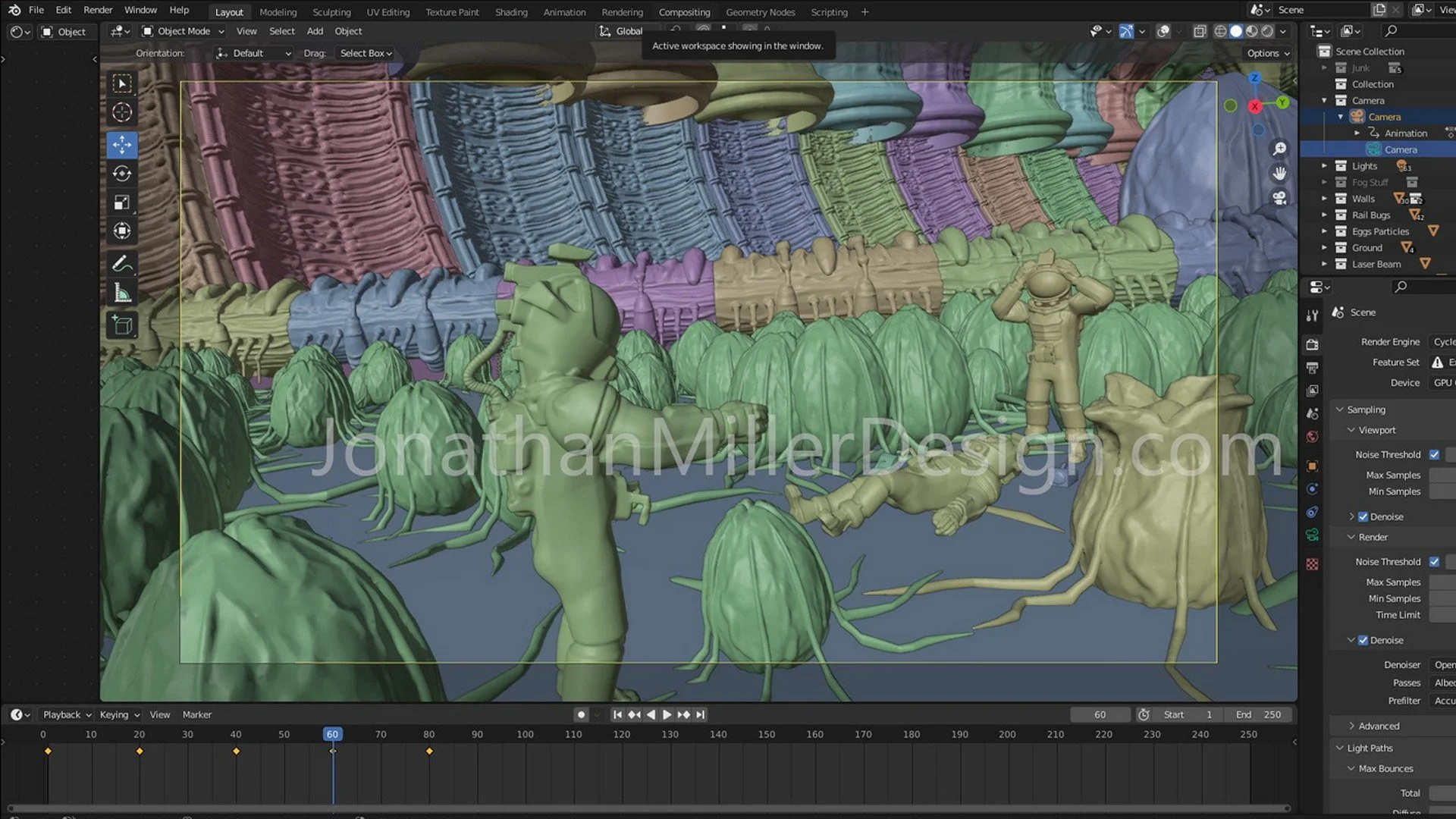Open the Render properties tab icon
The height and width of the screenshot is (819, 1456).
click(1312, 345)
